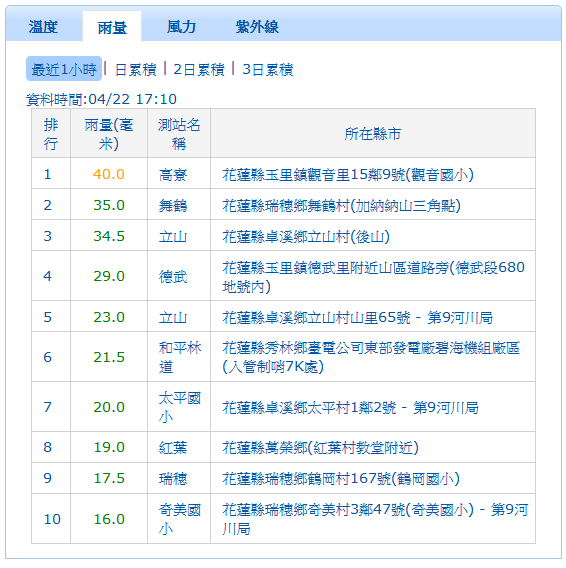Screen dimensions: 566x568
Task: Click address 花蓮縣卓溪鄉太平村1鄰2號
Action: (x=309, y=408)
